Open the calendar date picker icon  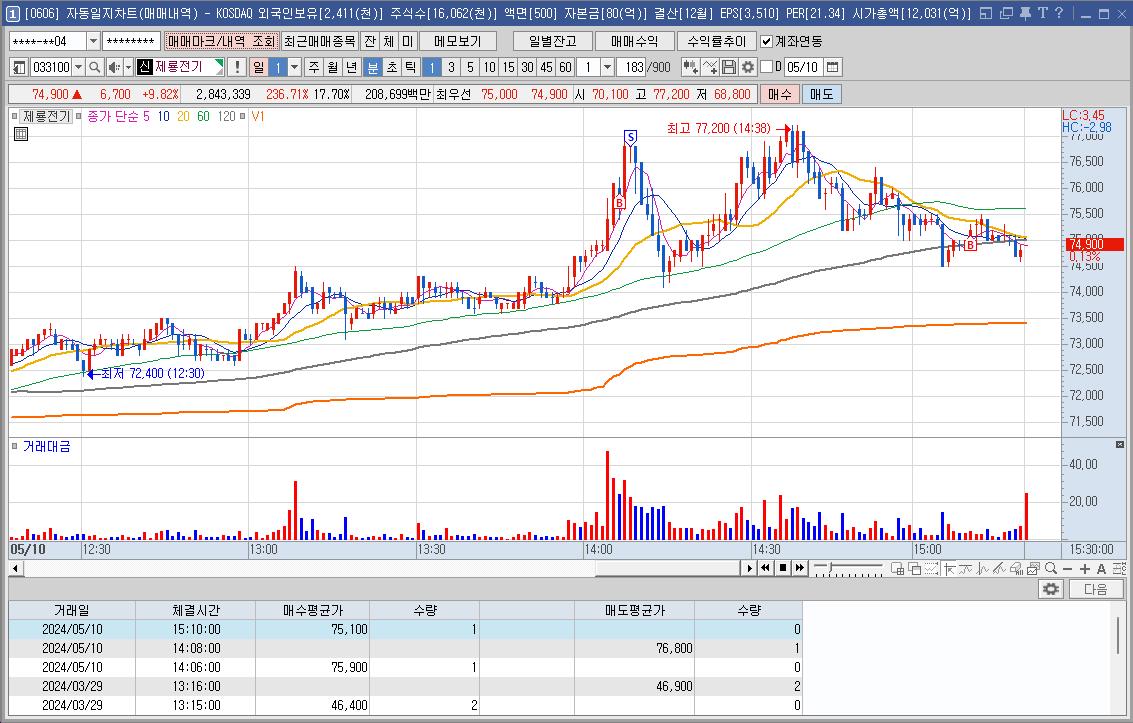[x=832, y=67]
